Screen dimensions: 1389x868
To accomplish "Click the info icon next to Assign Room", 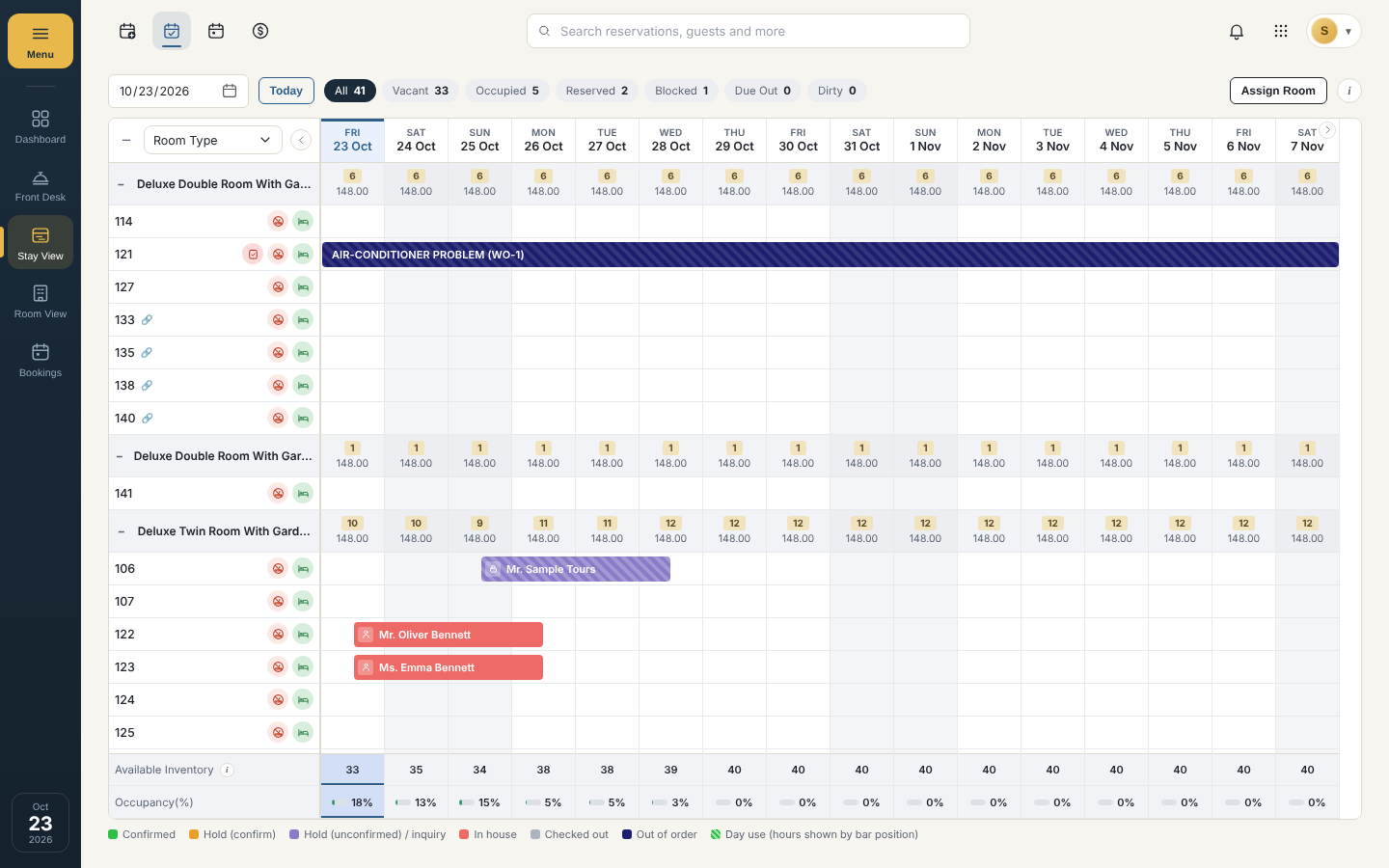I will (x=1349, y=91).
